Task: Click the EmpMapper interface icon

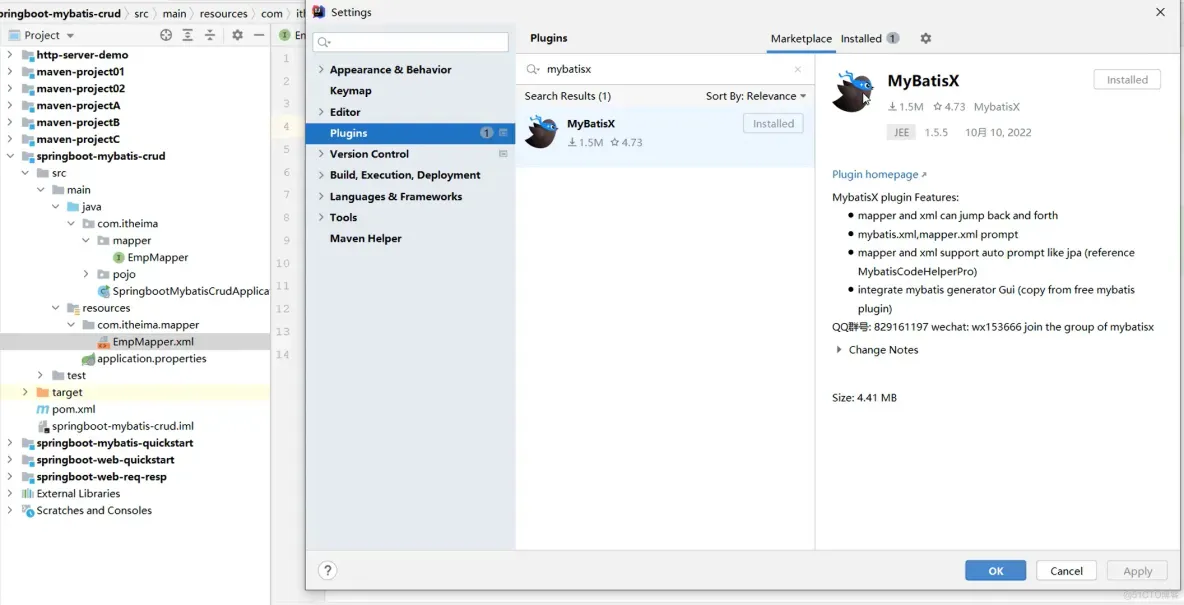Action: click(x=119, y=258)
